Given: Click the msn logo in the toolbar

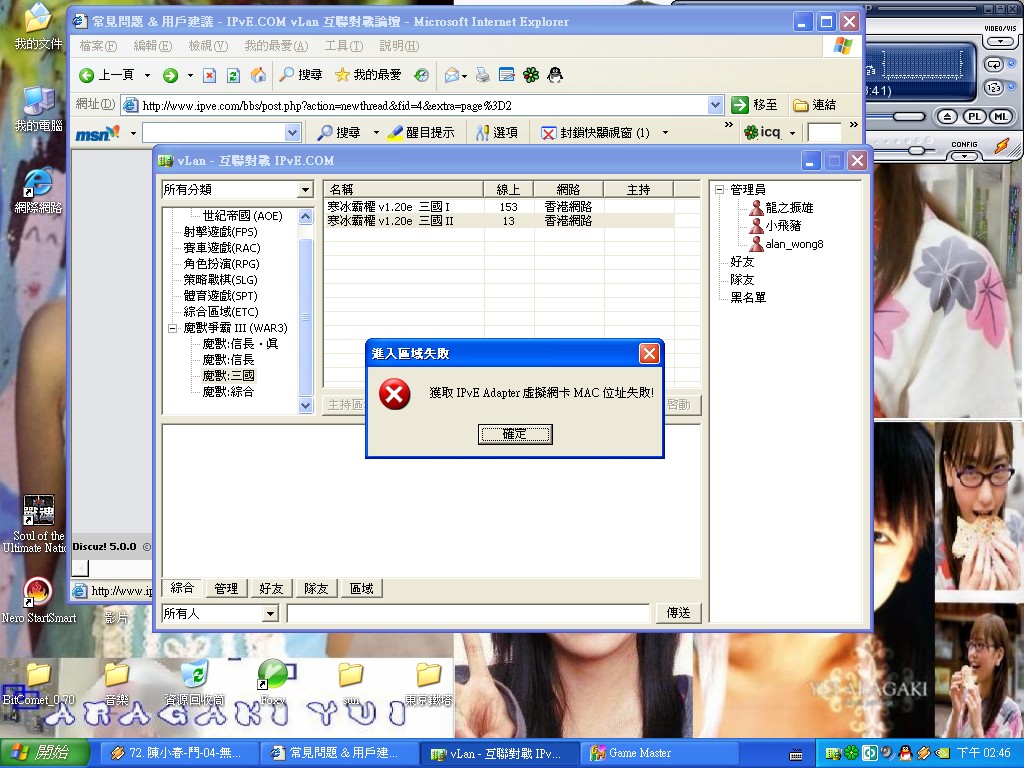Looking at the screenshot, I should tap(97, 133).
